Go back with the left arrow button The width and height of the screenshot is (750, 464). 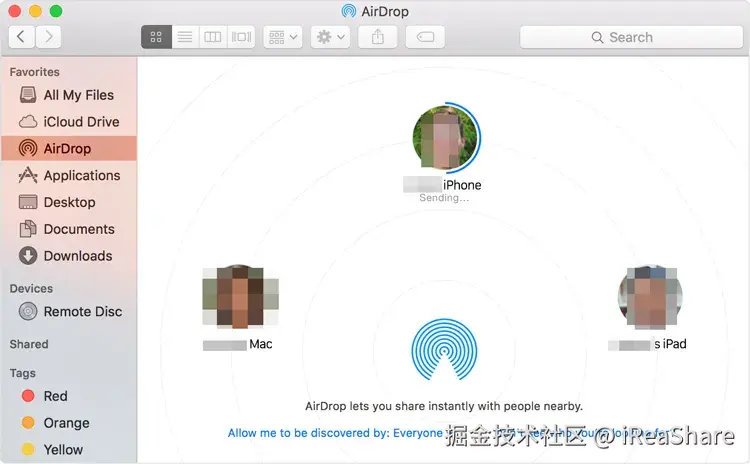click(x=21, y=37)
